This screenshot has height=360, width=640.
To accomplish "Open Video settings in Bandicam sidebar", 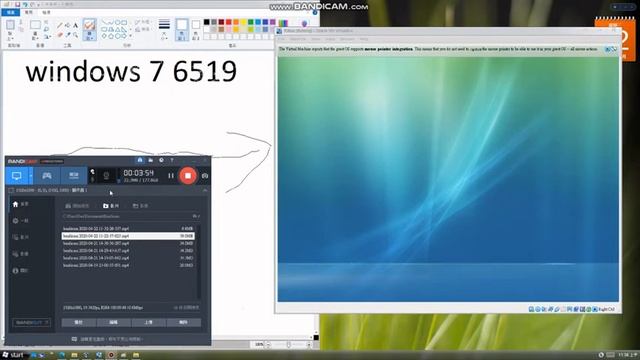I will click(20, 237).
